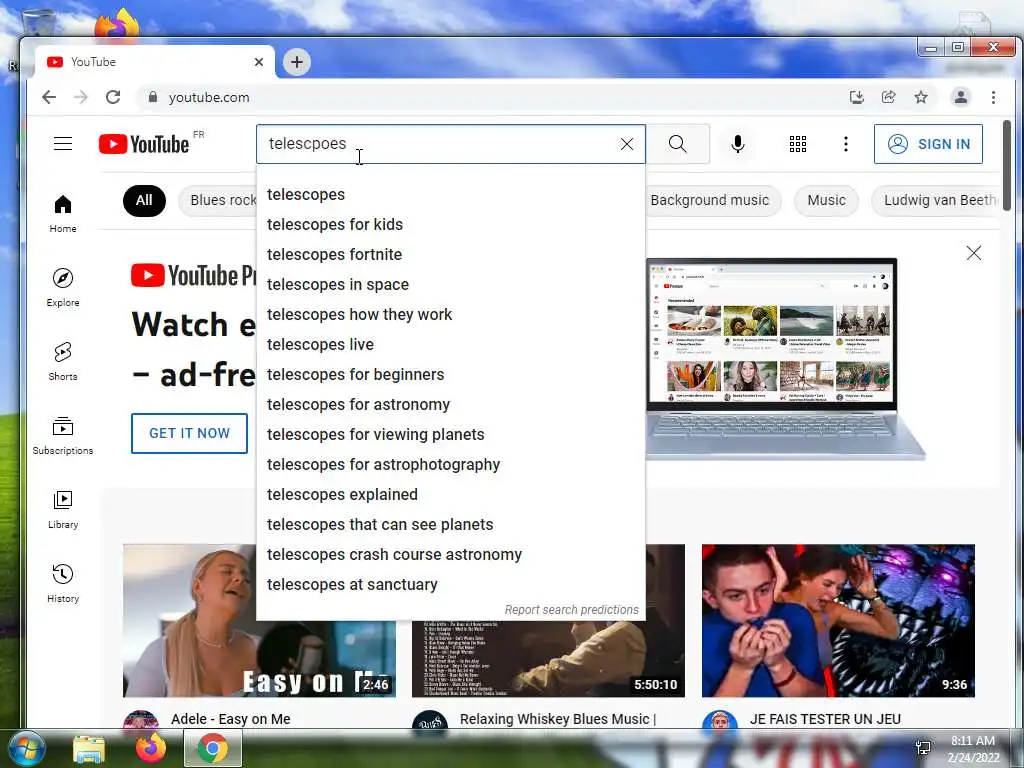Choose suggestion "telescopes how they work"
This screenshot has width=1024, height=768.
[451, 315]
